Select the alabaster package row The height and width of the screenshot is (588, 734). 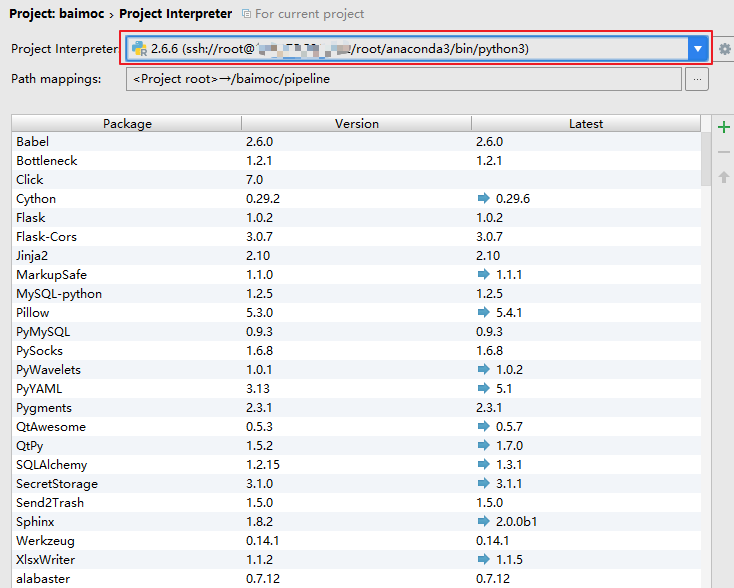(356, 579)
